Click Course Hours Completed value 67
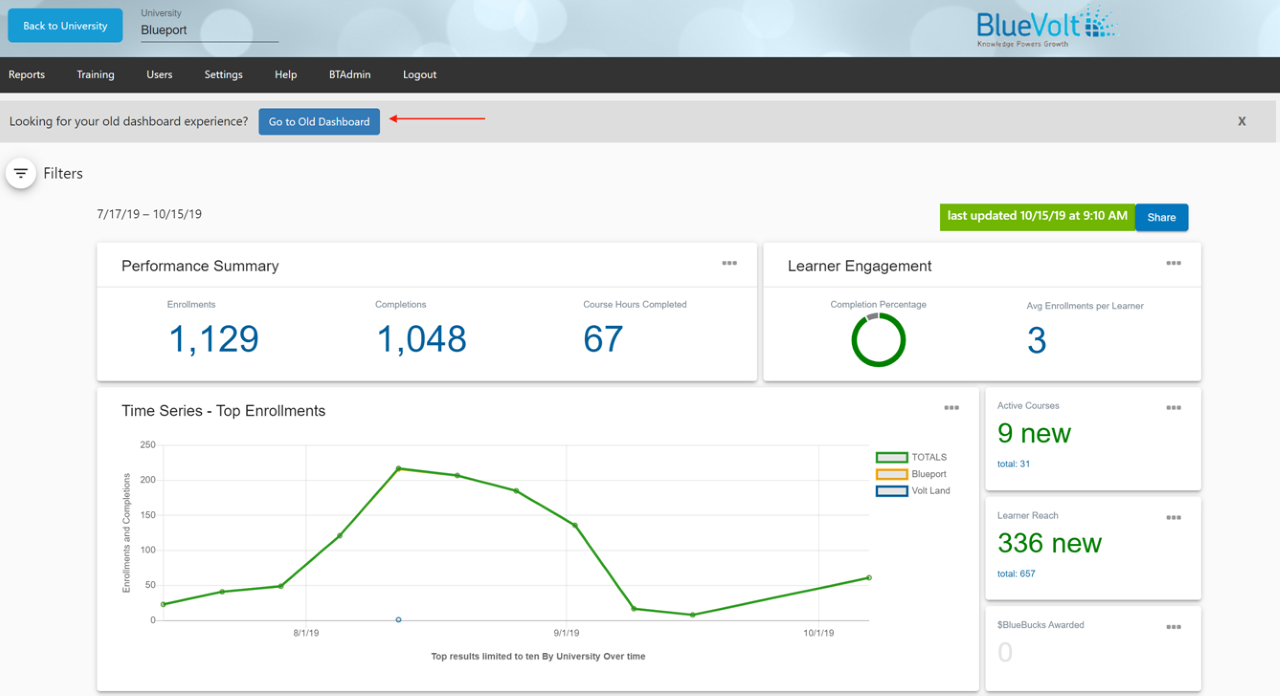The image size is (1280, 696). [x=603, y=339]
